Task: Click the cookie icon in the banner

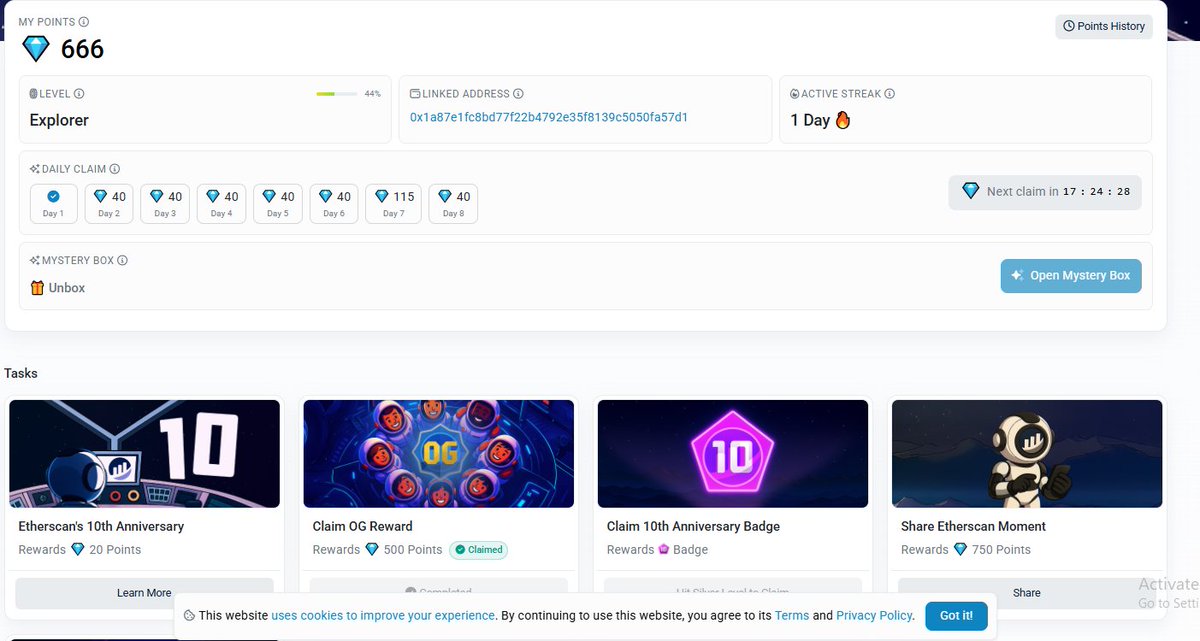Action: pyautogui.click(x=189, y=616)
